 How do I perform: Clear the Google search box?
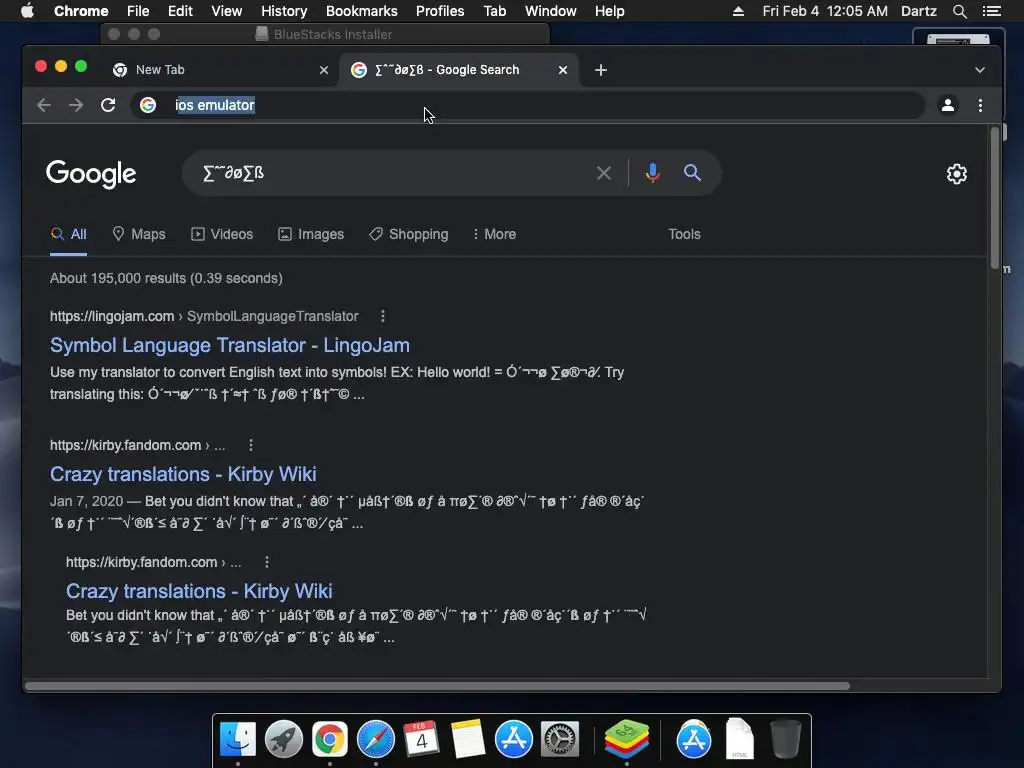[604, 173]
